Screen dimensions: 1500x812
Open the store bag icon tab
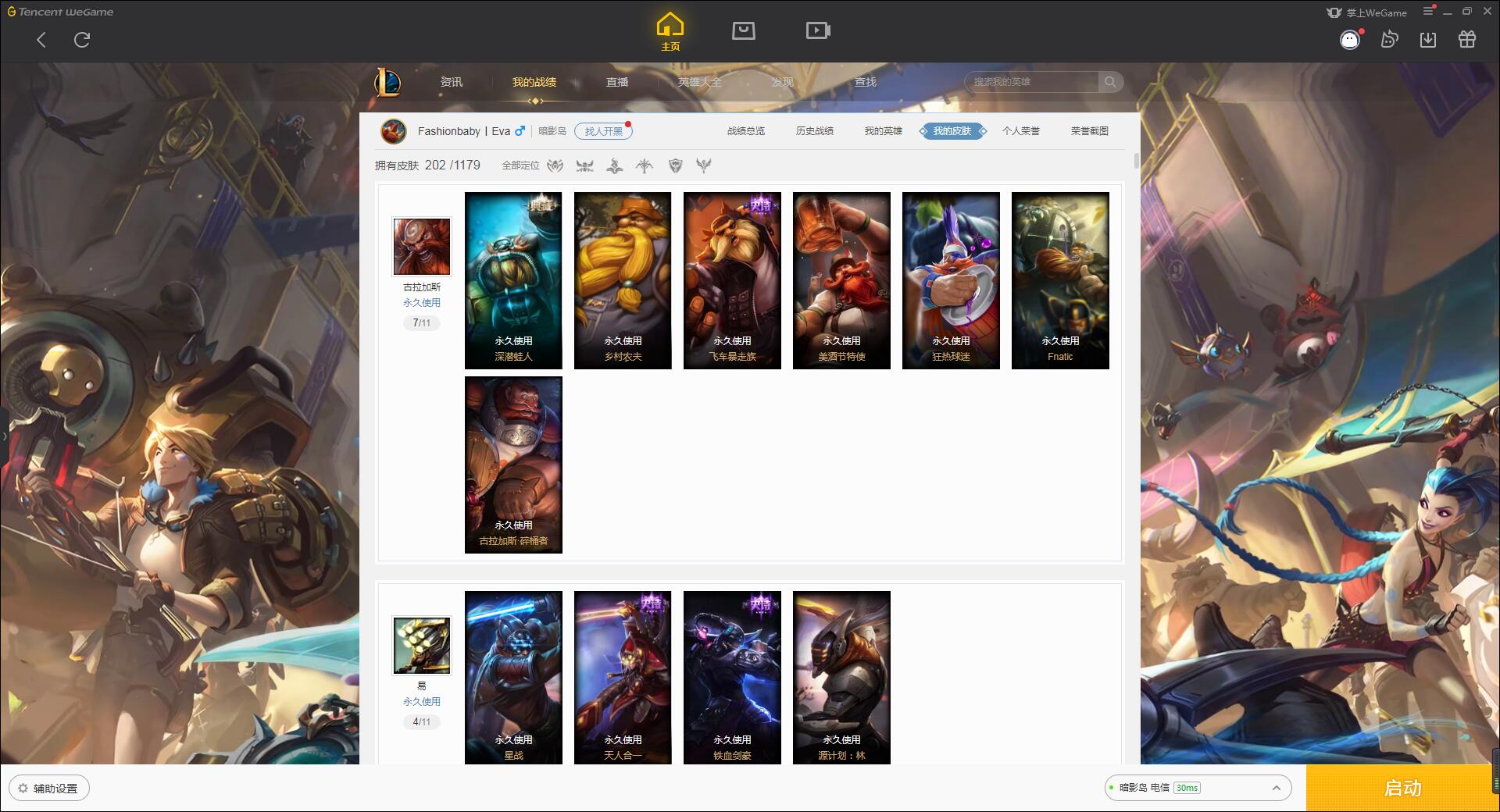744,30
